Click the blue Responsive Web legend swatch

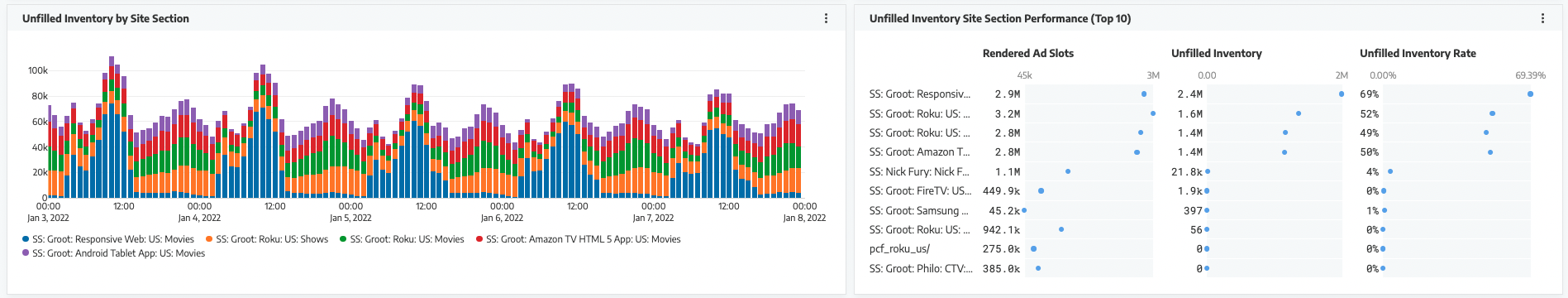click(x=26, y=239)
